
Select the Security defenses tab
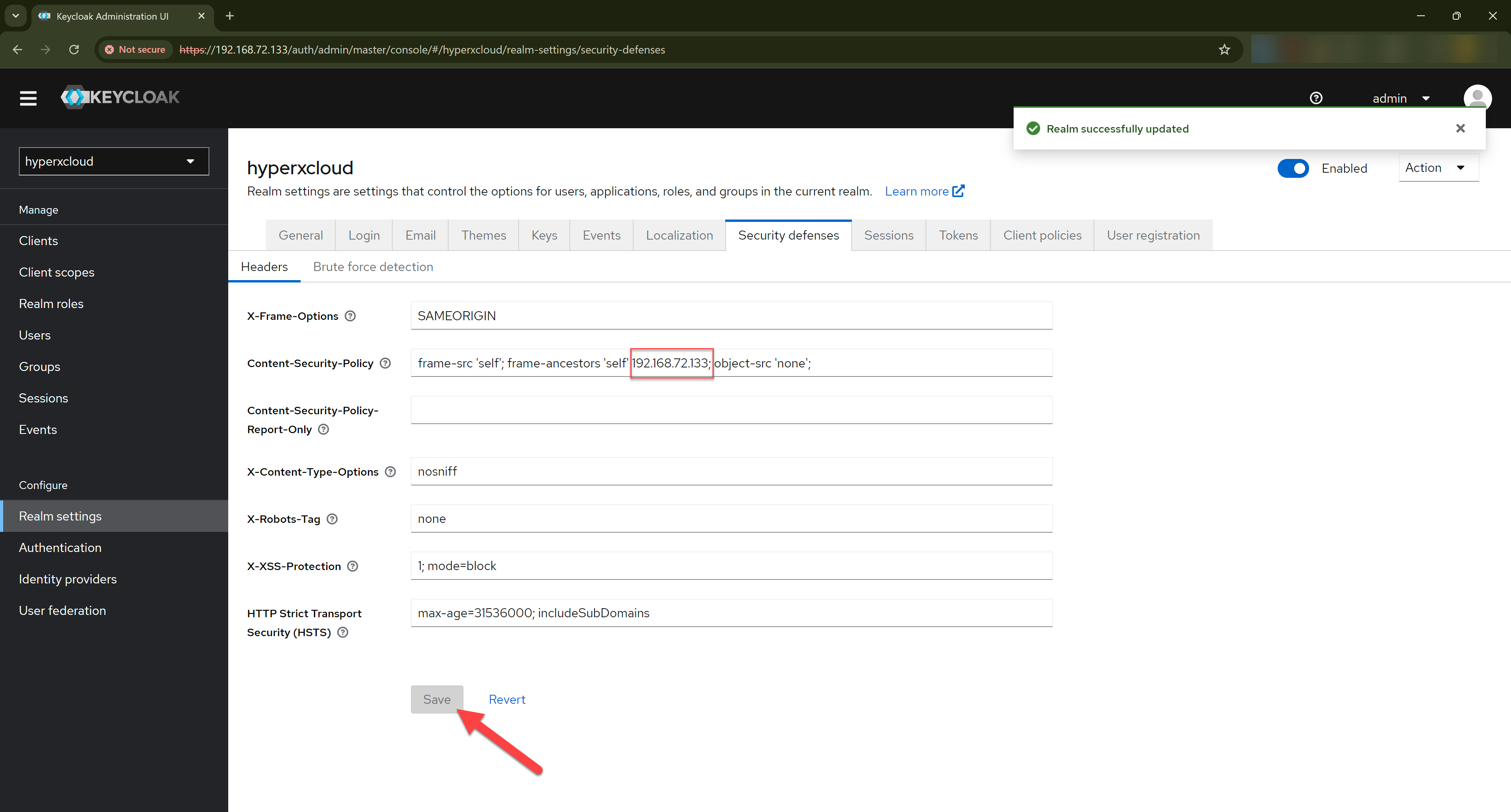(x=788, y=235)
